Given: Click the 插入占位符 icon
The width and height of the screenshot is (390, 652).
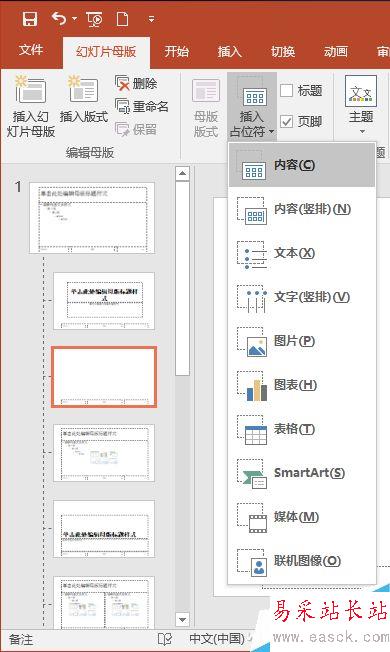Looking at the screenshot, I should coord(252,91).
